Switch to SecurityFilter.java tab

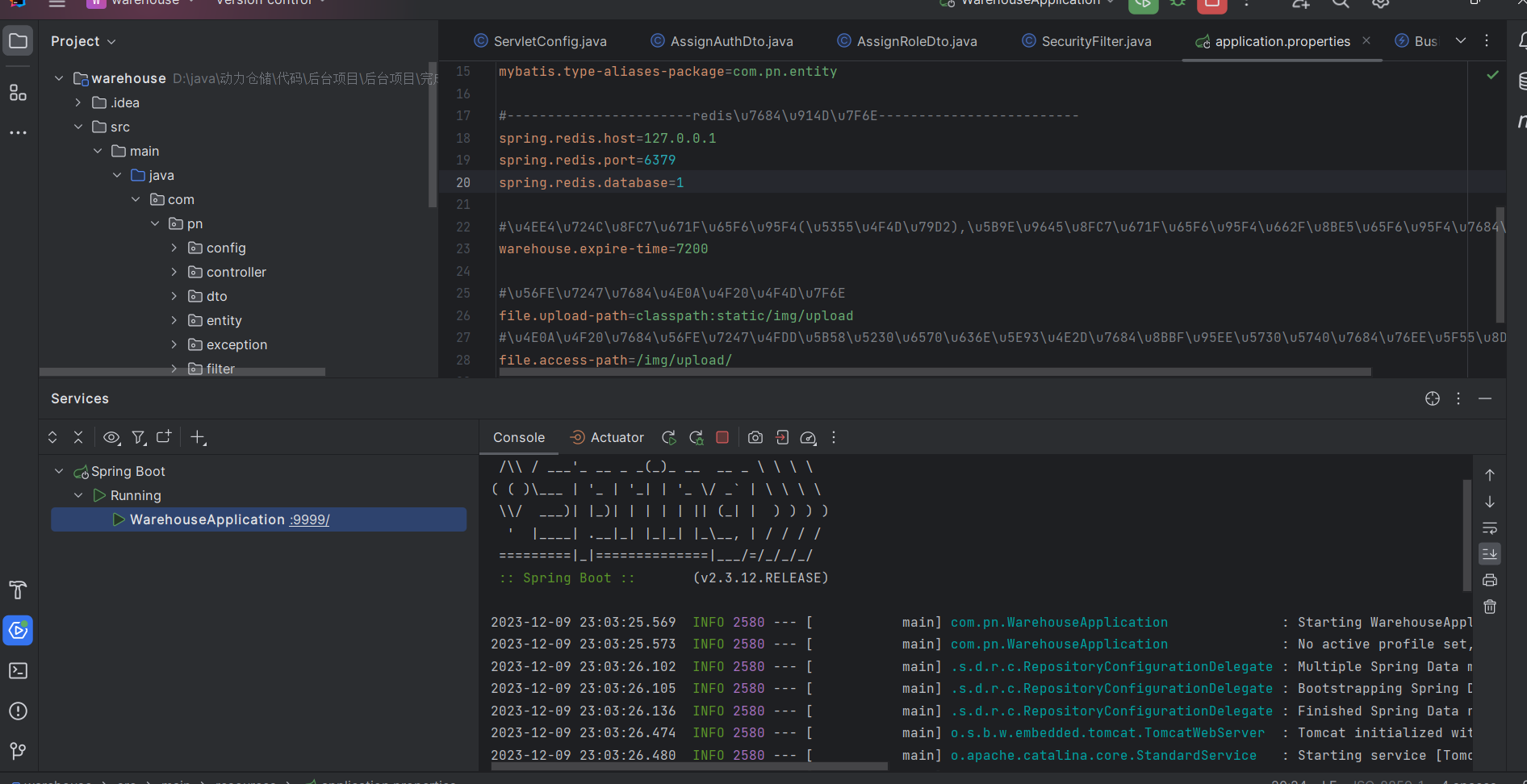tap(1086, 41)
